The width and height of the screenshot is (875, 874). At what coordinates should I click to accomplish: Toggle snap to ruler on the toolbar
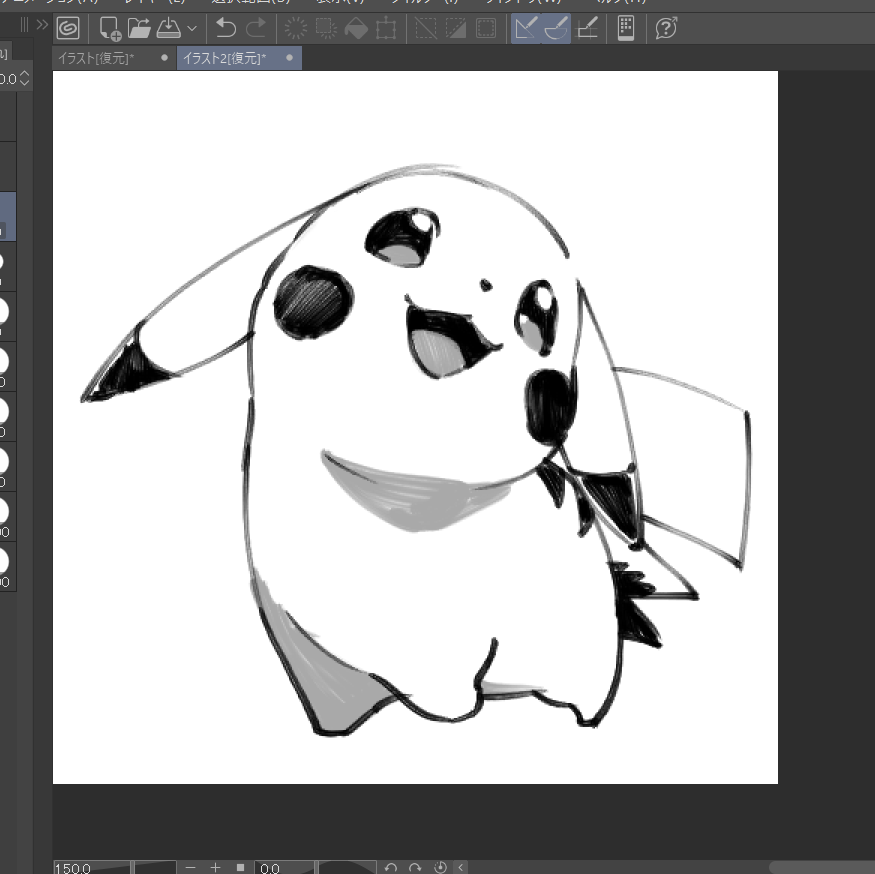coord(525,28)
